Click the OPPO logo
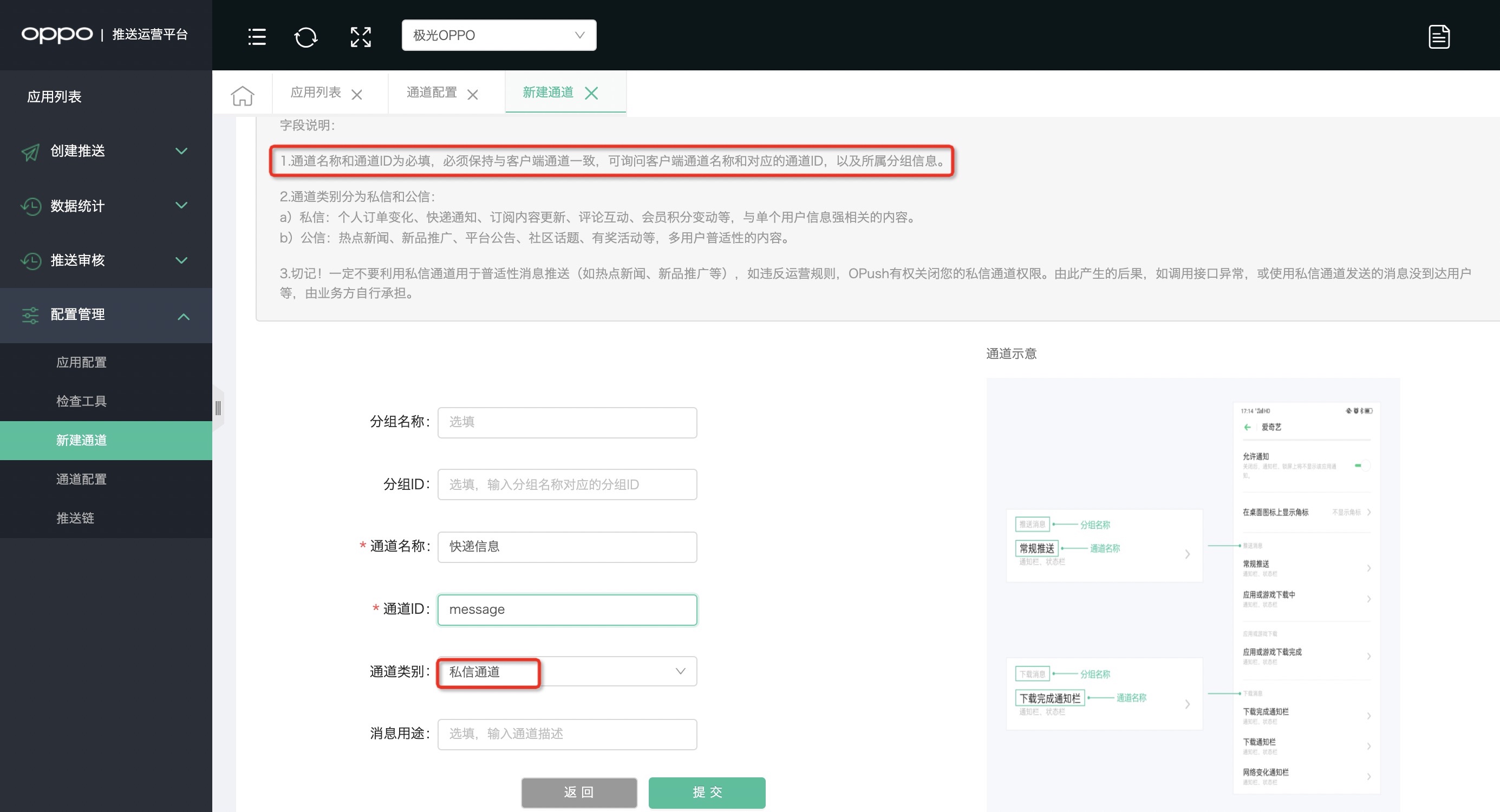Image resolution: width=1500 pixels, height=812 pixels. point(57,35)
